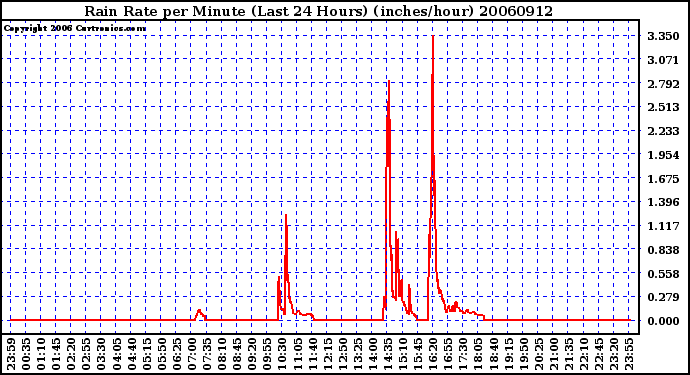This screenshot has width=690, height=375.
Task: Click the 16:20 time label
Action: coord(433,354)
